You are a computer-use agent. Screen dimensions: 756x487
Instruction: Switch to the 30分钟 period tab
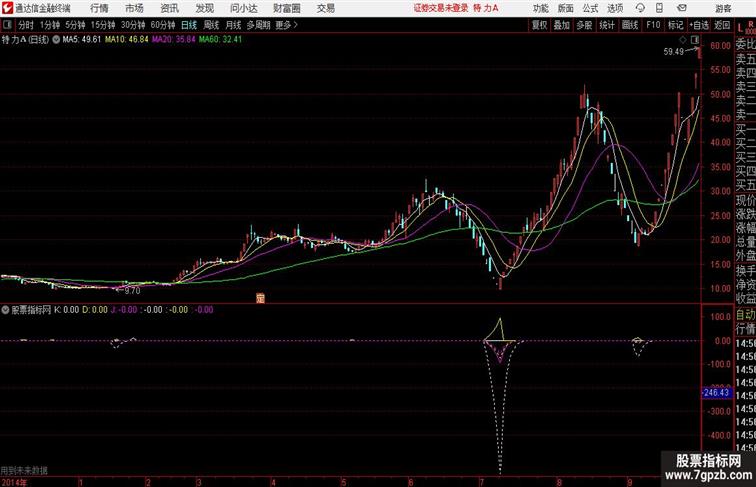[x=133, y=25]
